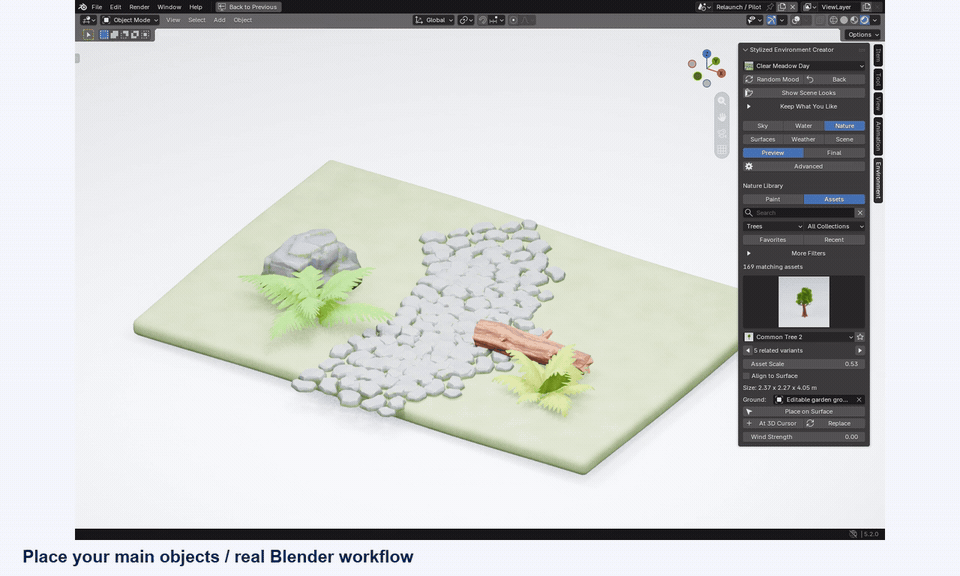Toggle the snapping magnet icon

[482, 20]
